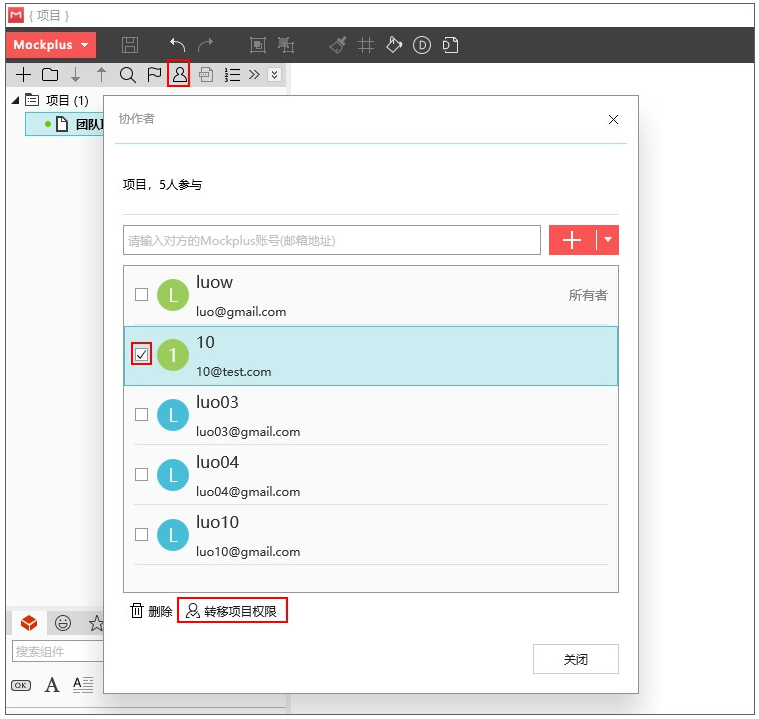Collapse the 项目 (1) tree node
The height and width of the screenshot is (719, 759).
click(16, 100)
